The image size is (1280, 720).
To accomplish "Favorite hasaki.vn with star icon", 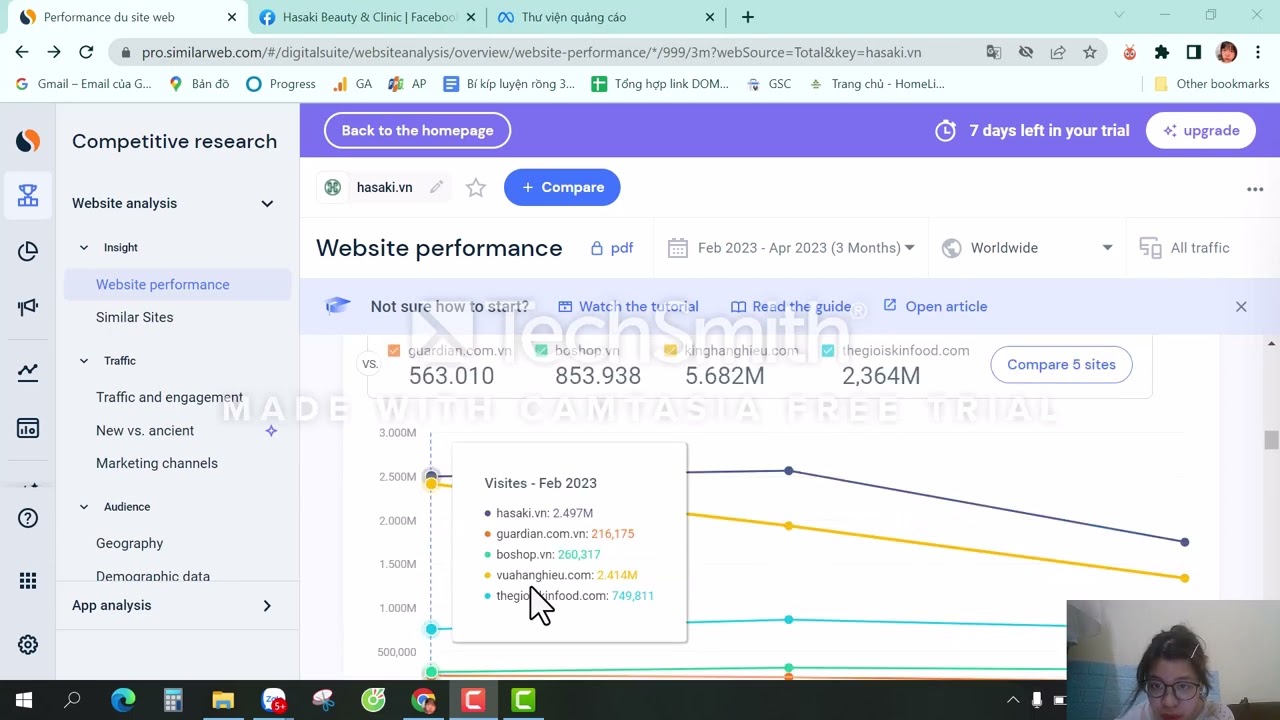I will (476, 187).
